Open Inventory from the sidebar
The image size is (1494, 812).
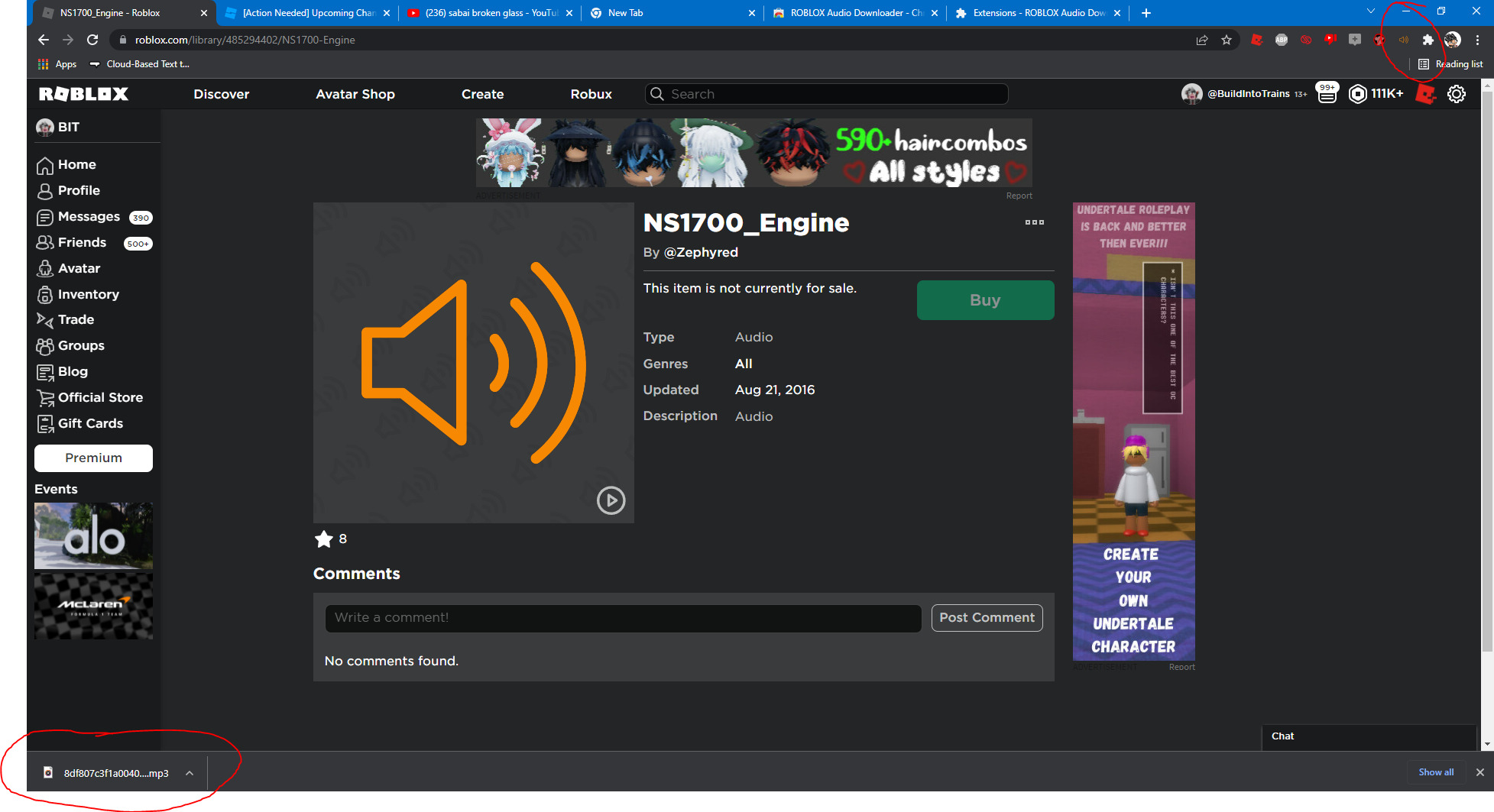[x=88, y=294]
